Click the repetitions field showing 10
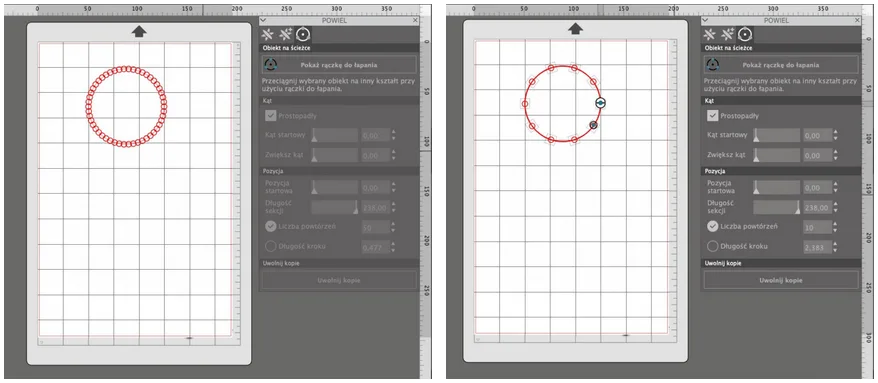The image size is (878, 383). point(817,227)
